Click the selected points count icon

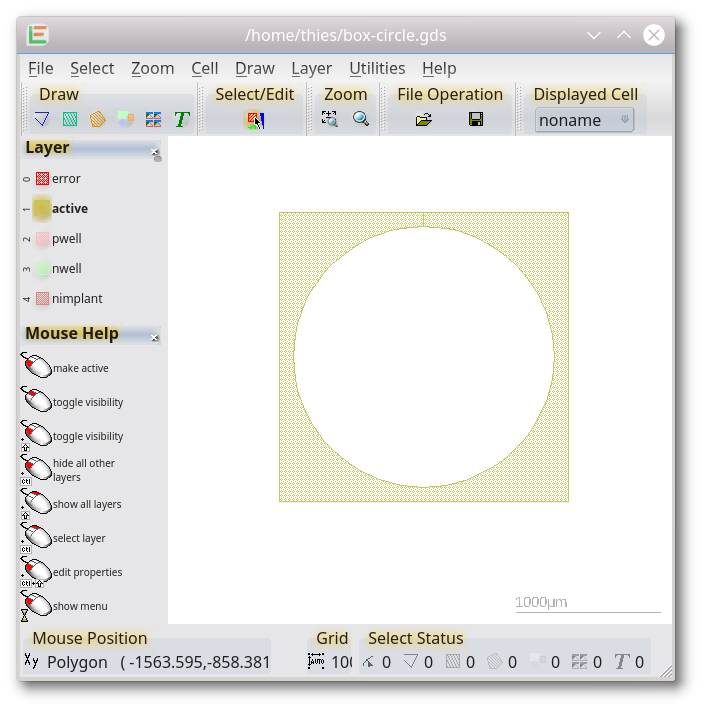369,662
